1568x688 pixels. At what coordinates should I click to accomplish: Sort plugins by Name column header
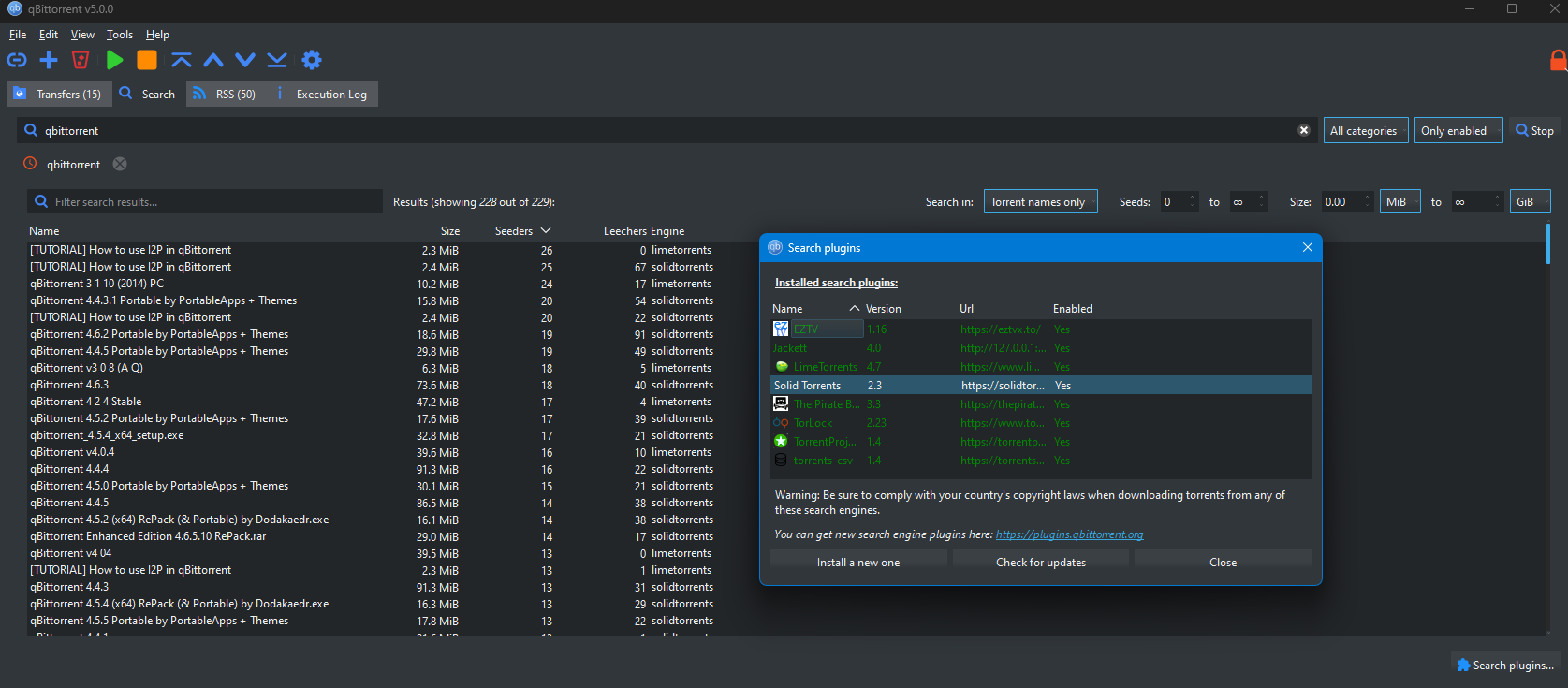click(x=814, y=308)
